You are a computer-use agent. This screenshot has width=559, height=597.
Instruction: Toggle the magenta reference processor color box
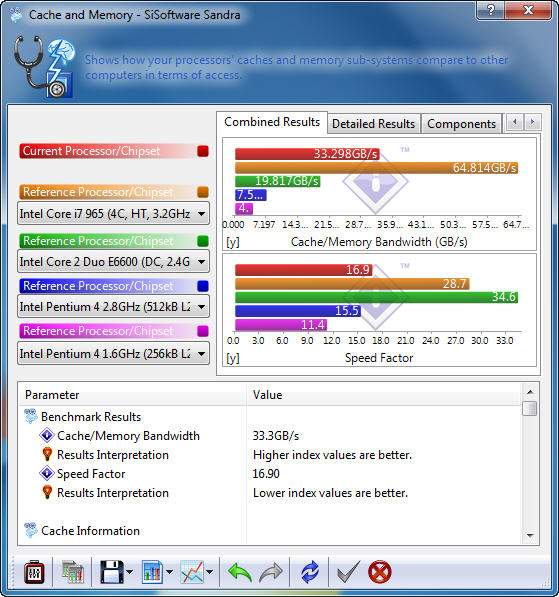tap(203, 331)
